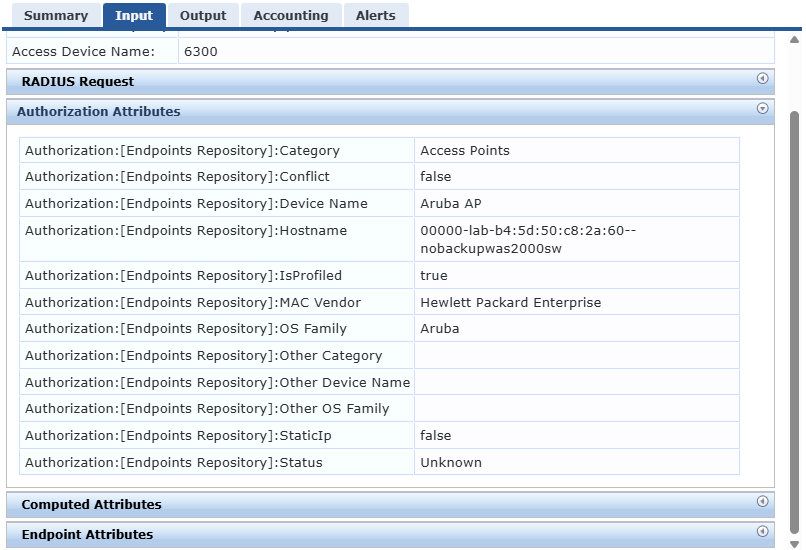Expand the RADIUS Request section arrow
This screenshot has width=806, height=550.
(x=762, y=79)
